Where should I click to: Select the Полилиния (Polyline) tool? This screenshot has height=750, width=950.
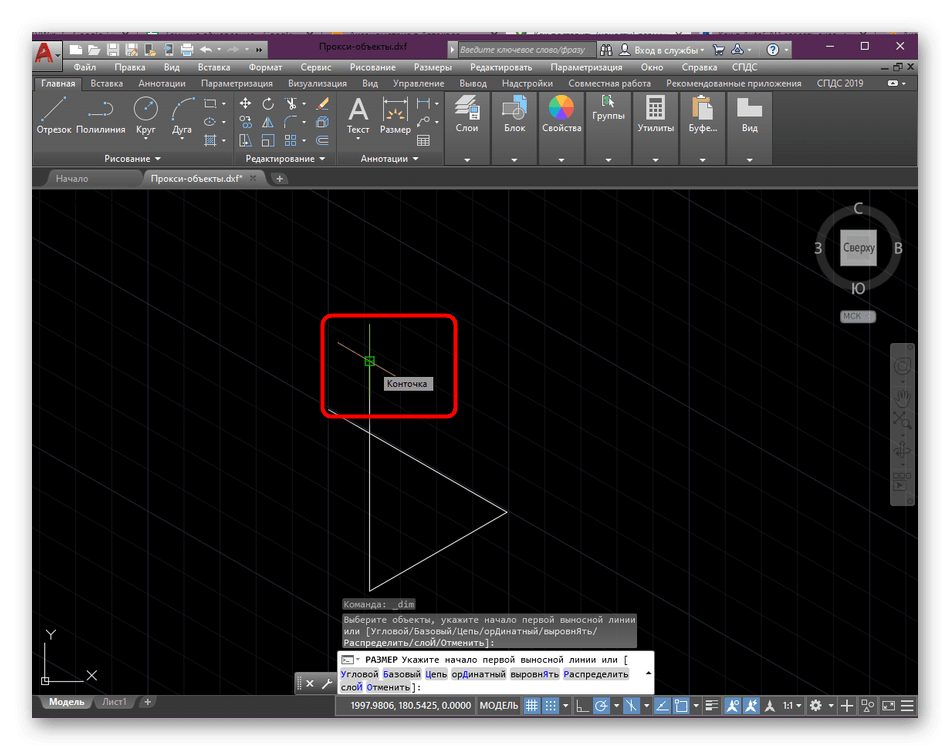pyautogui.click(x=101, y=115)
